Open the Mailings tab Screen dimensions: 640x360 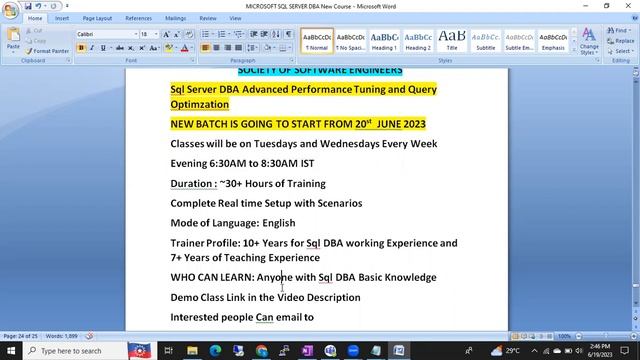(x=176, y=18)
